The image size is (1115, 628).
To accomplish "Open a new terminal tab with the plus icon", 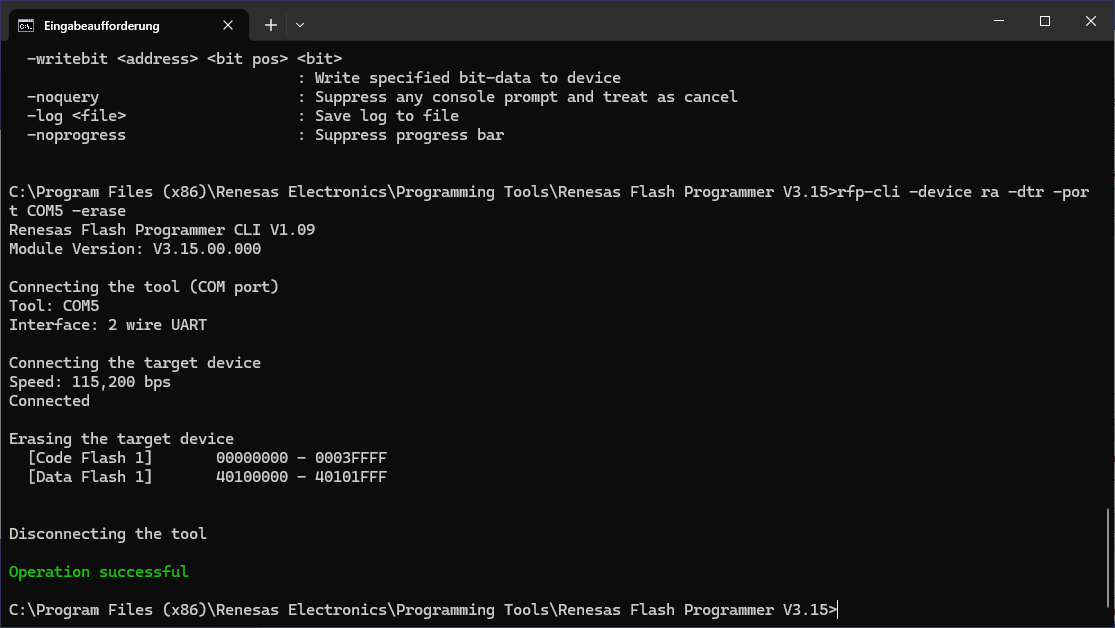I will click(270, 25).
